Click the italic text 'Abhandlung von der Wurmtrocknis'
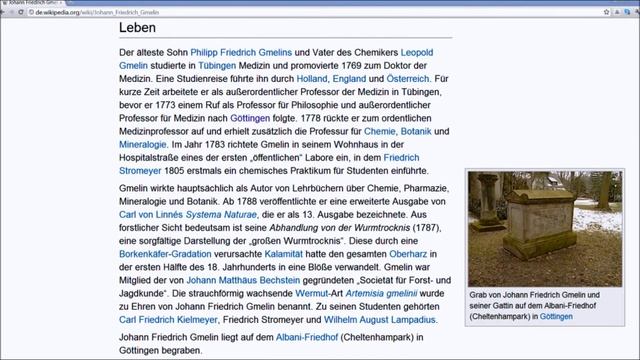Screen dimensions: 640x360 340,228
